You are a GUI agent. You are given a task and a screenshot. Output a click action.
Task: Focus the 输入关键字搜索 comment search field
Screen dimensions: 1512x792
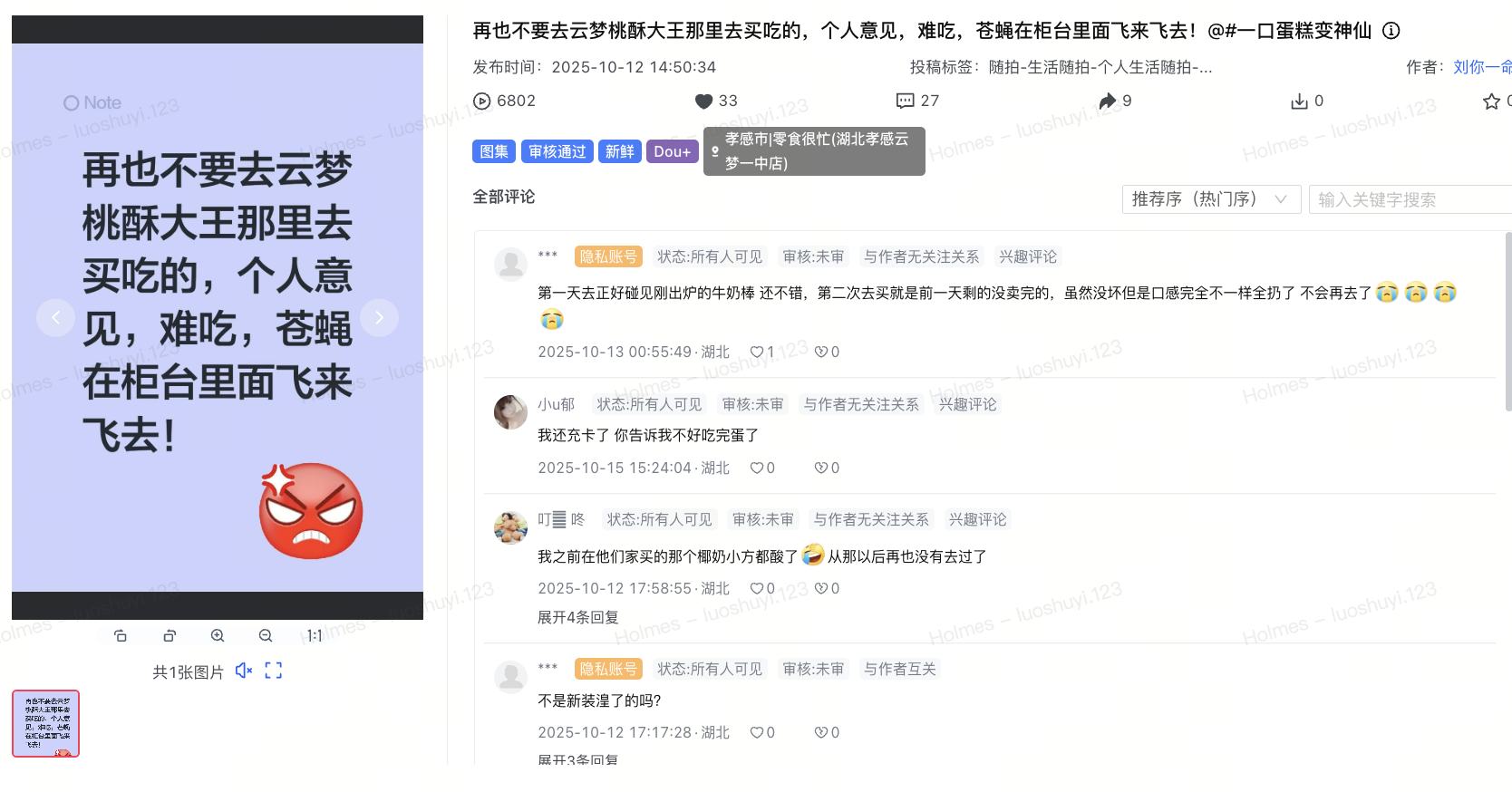click(x=1410, y=199)
